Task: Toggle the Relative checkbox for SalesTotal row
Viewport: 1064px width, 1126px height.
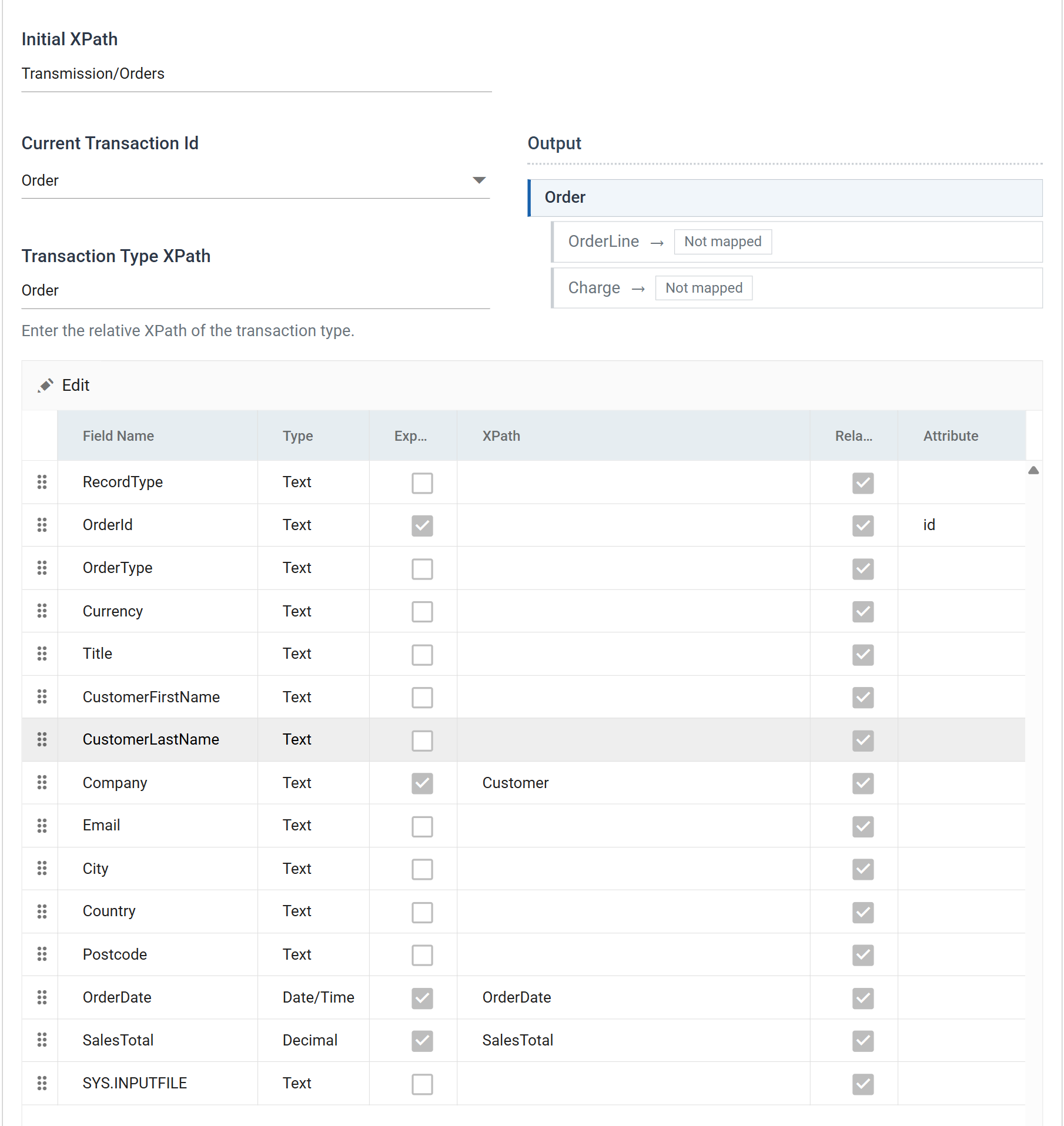Action: (x=863, y=1041)
